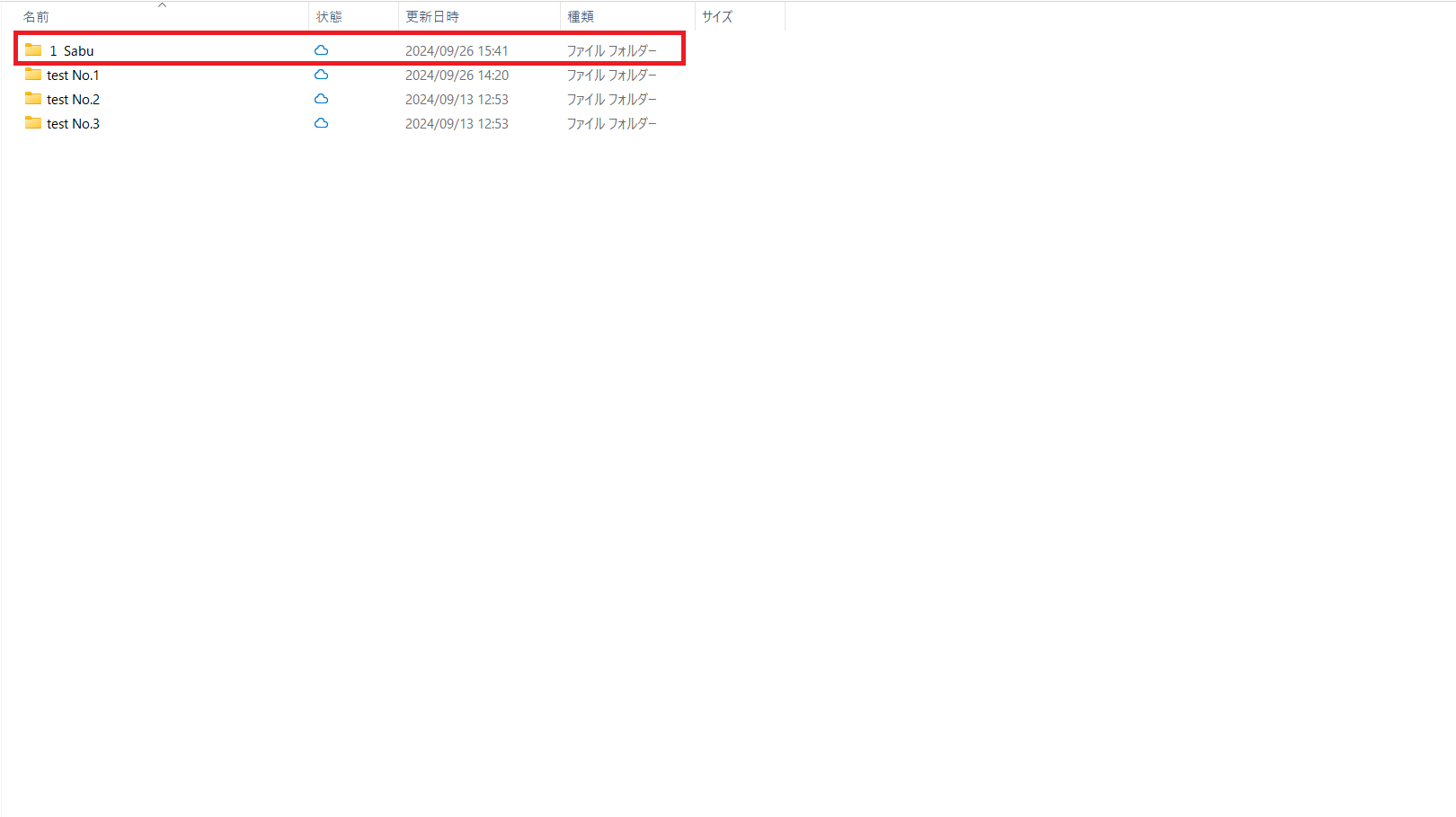
Task: Click the cloud status icon for test No.3
Action: [321, 123]
